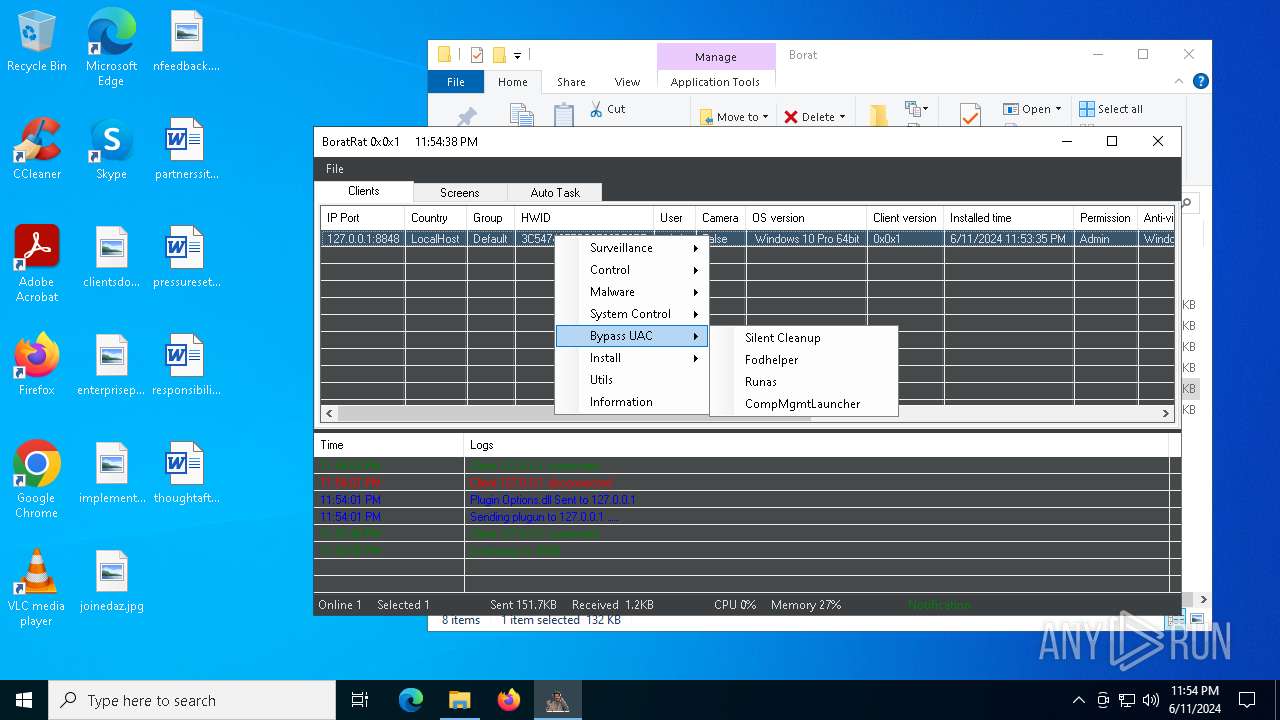Open the Explorer Help question mark icon
The width and height of the screenshot is (1280, 720).
(x=1201, y=82)
